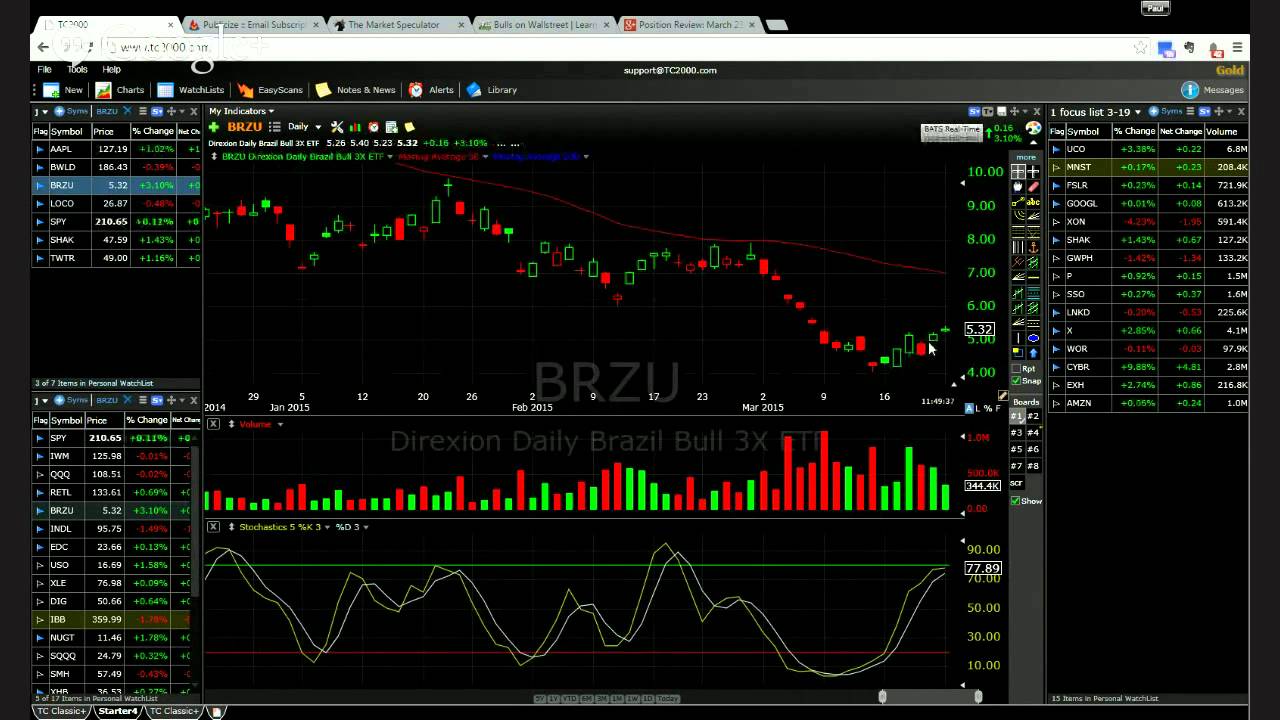Open the Help menu

coord(111,70)
